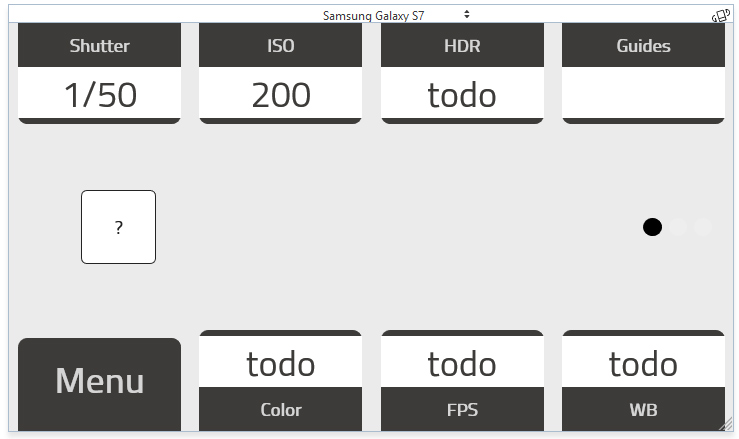Tap the Color label
The image size is (739, 439).
click(x=281, y=410)
